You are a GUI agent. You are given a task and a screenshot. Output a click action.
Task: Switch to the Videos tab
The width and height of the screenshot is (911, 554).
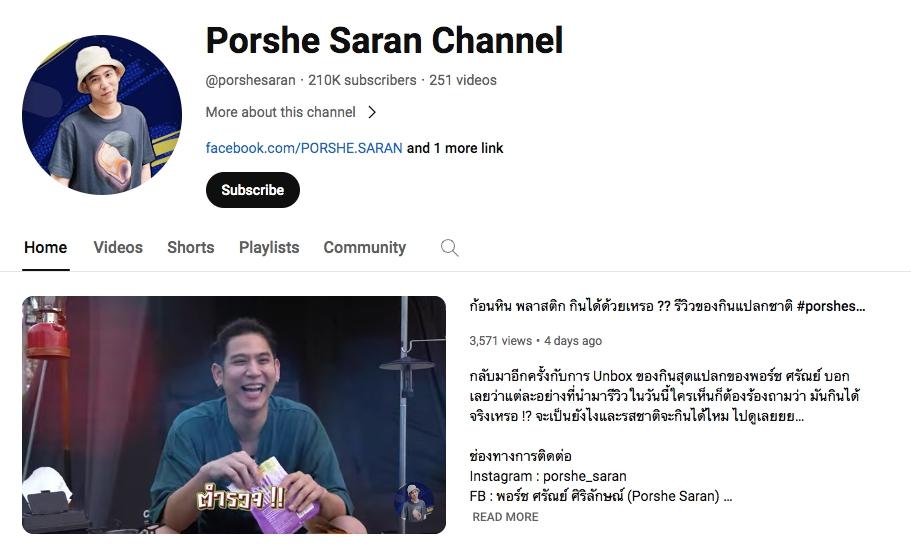pos(118,247)
